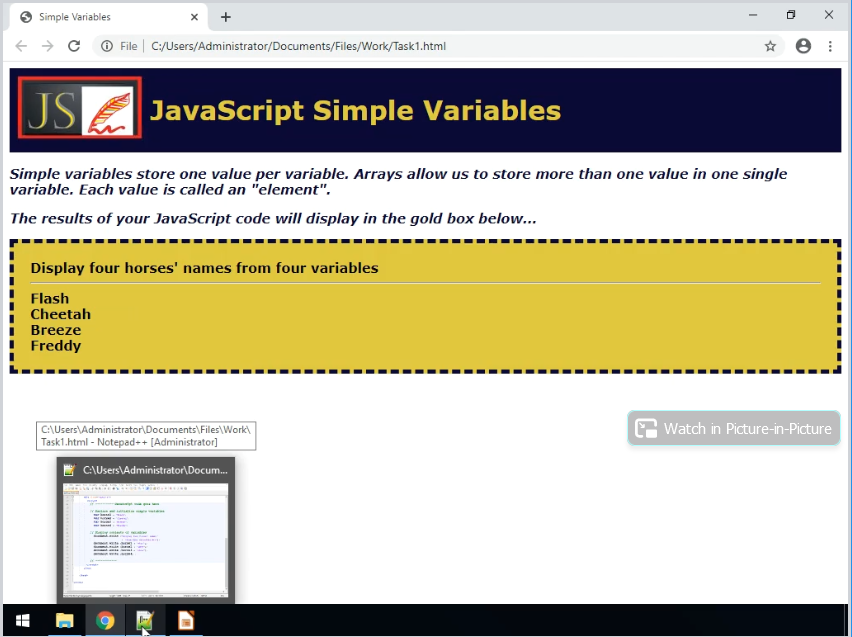Bookmark this page with the star icon
The width and height of the screenshot is (852, 637).
coord(770,46)
